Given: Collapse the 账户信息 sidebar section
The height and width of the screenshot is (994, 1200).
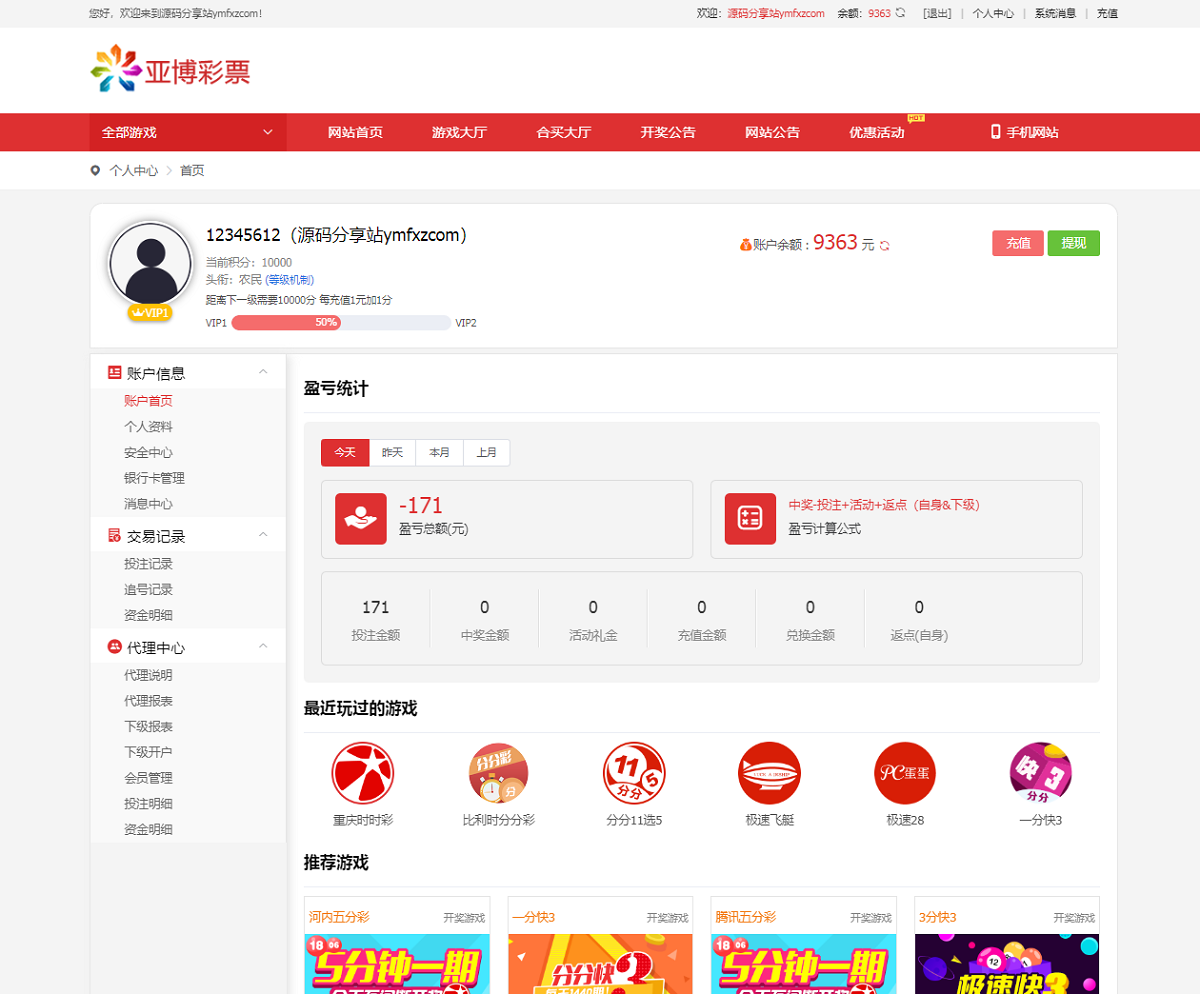Looking at the screenshot, I should (263, 372).
